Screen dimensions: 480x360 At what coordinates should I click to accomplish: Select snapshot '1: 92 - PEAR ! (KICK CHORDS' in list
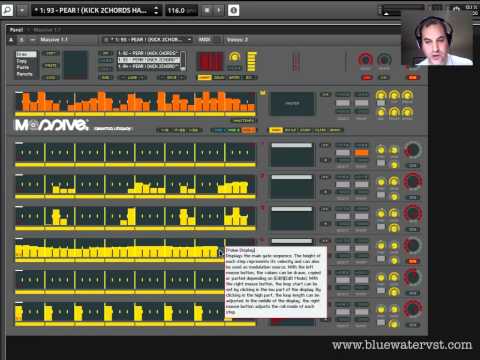[x=148, y=53]
